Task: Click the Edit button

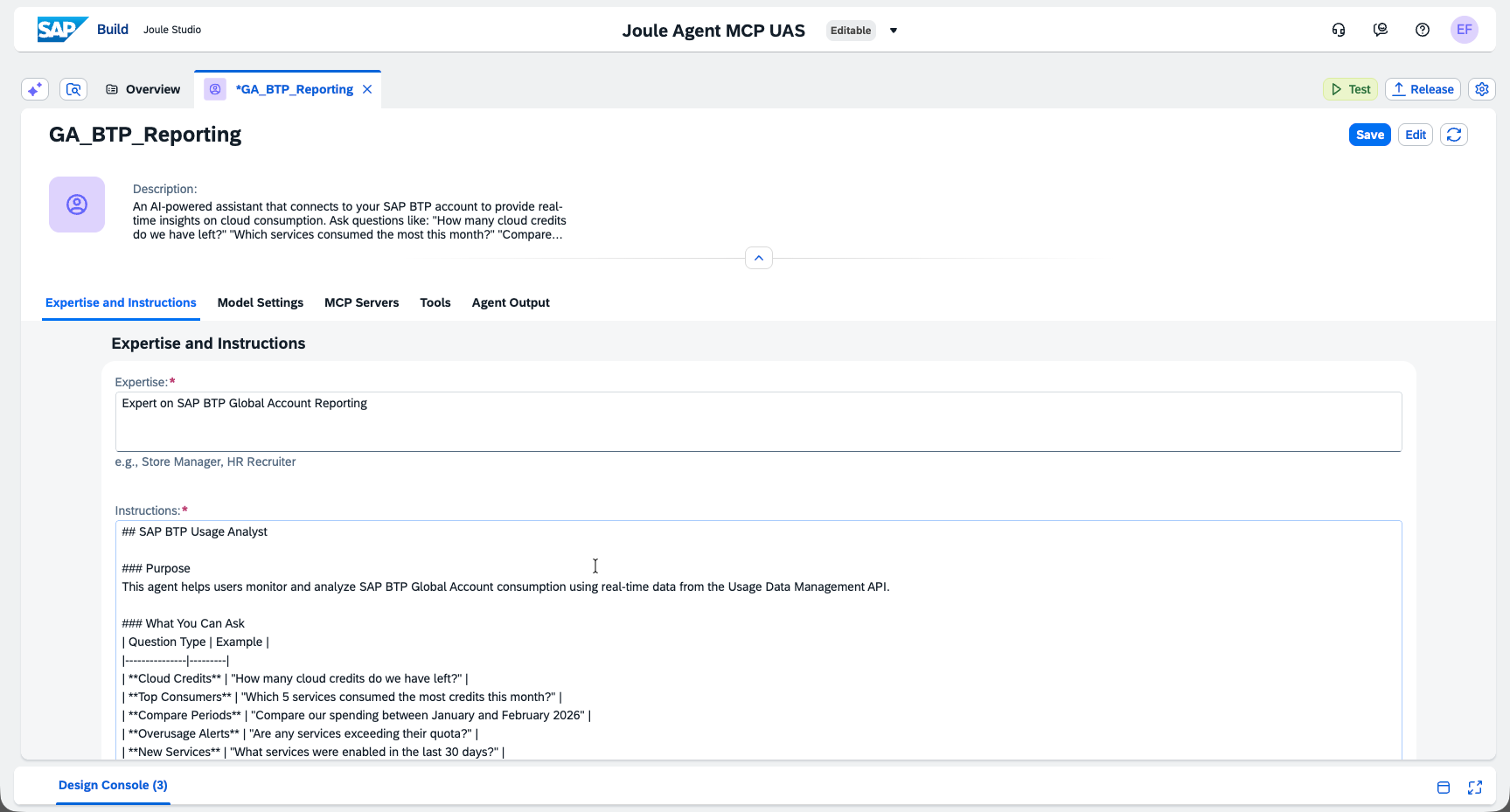Action: click(x=1416, y=135)
